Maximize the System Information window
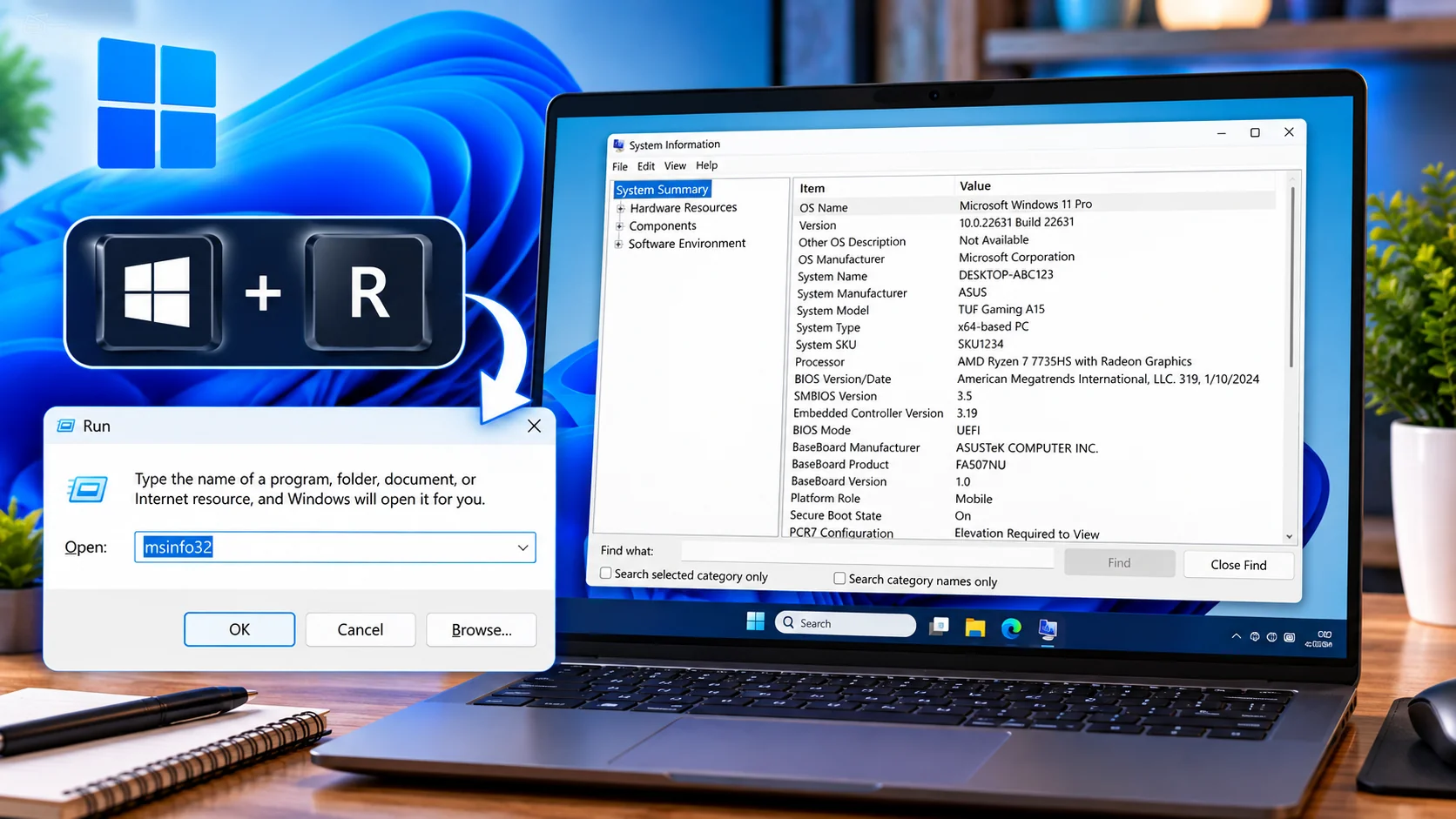The width and height of the screenshot is (1456, 819). [1255, 132]
